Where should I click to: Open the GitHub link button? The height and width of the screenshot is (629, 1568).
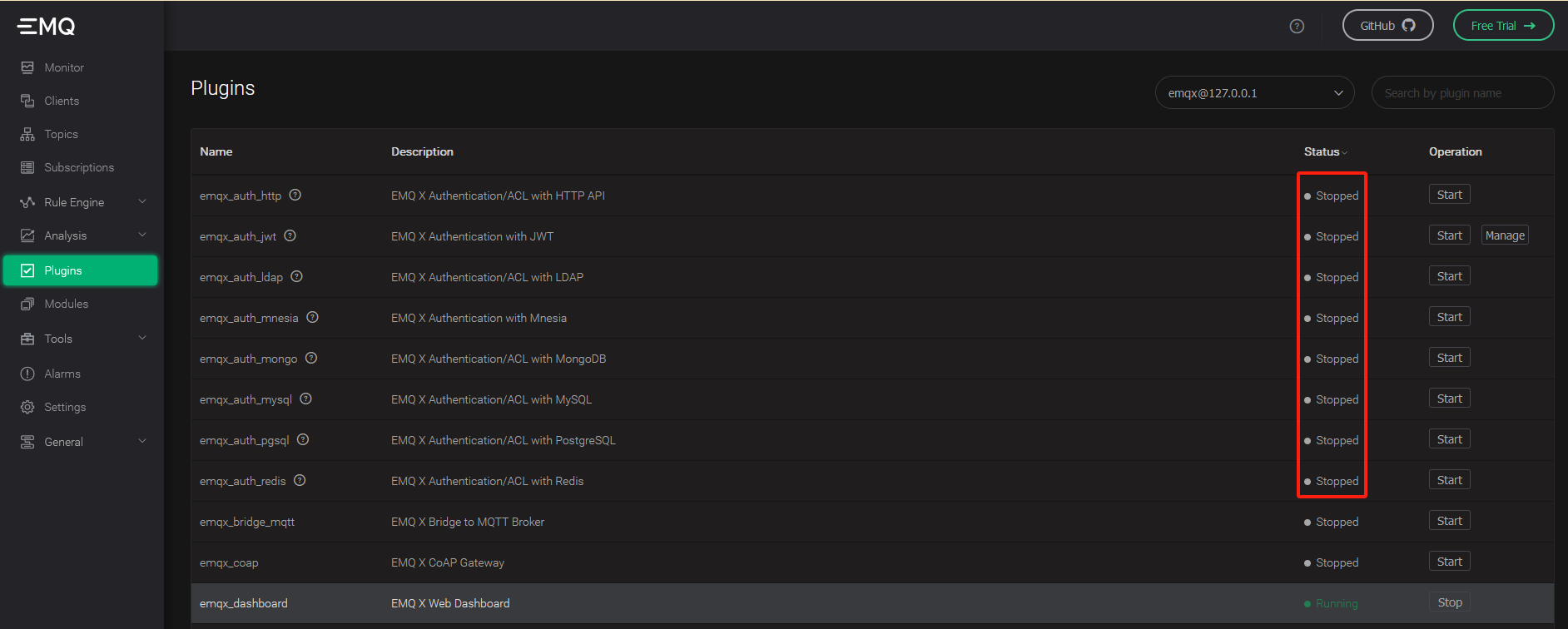point(1387,25)
